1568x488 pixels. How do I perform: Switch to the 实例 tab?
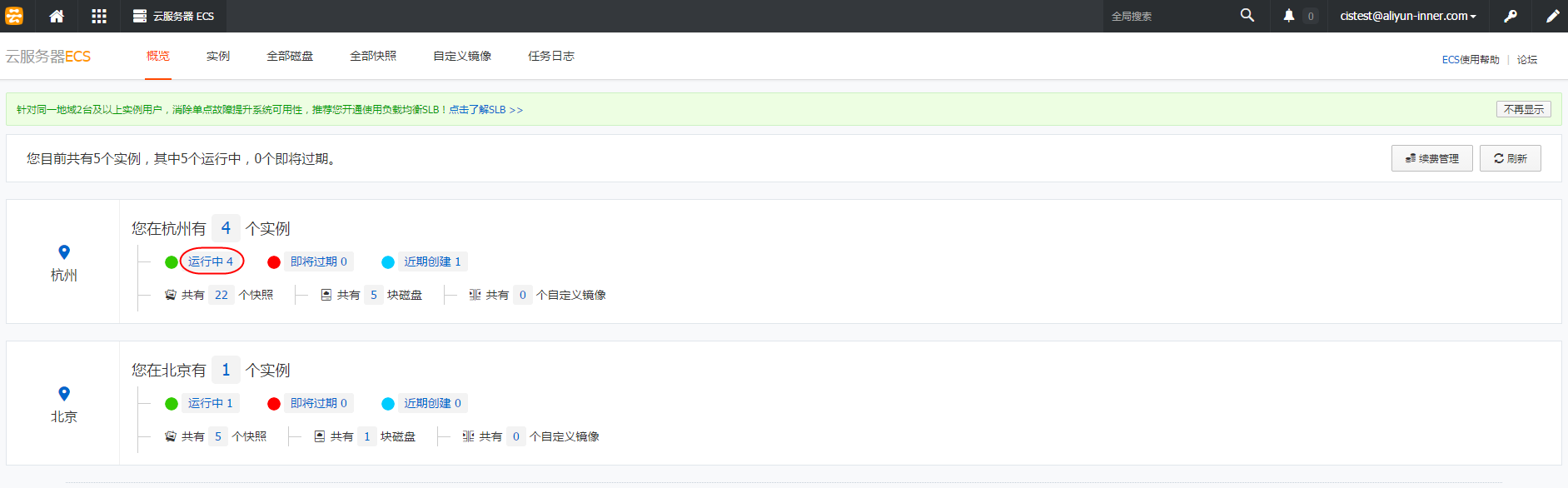pos(218,56)
